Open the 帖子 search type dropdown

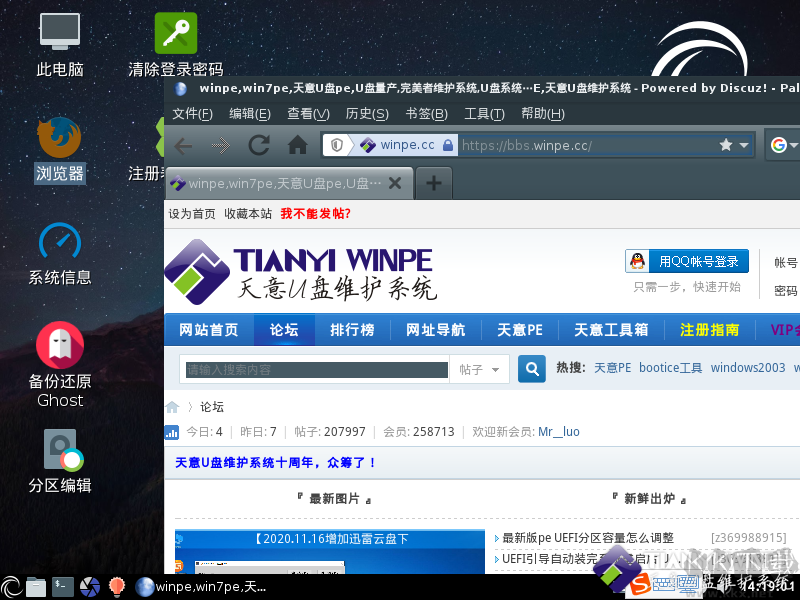[479, 368]
